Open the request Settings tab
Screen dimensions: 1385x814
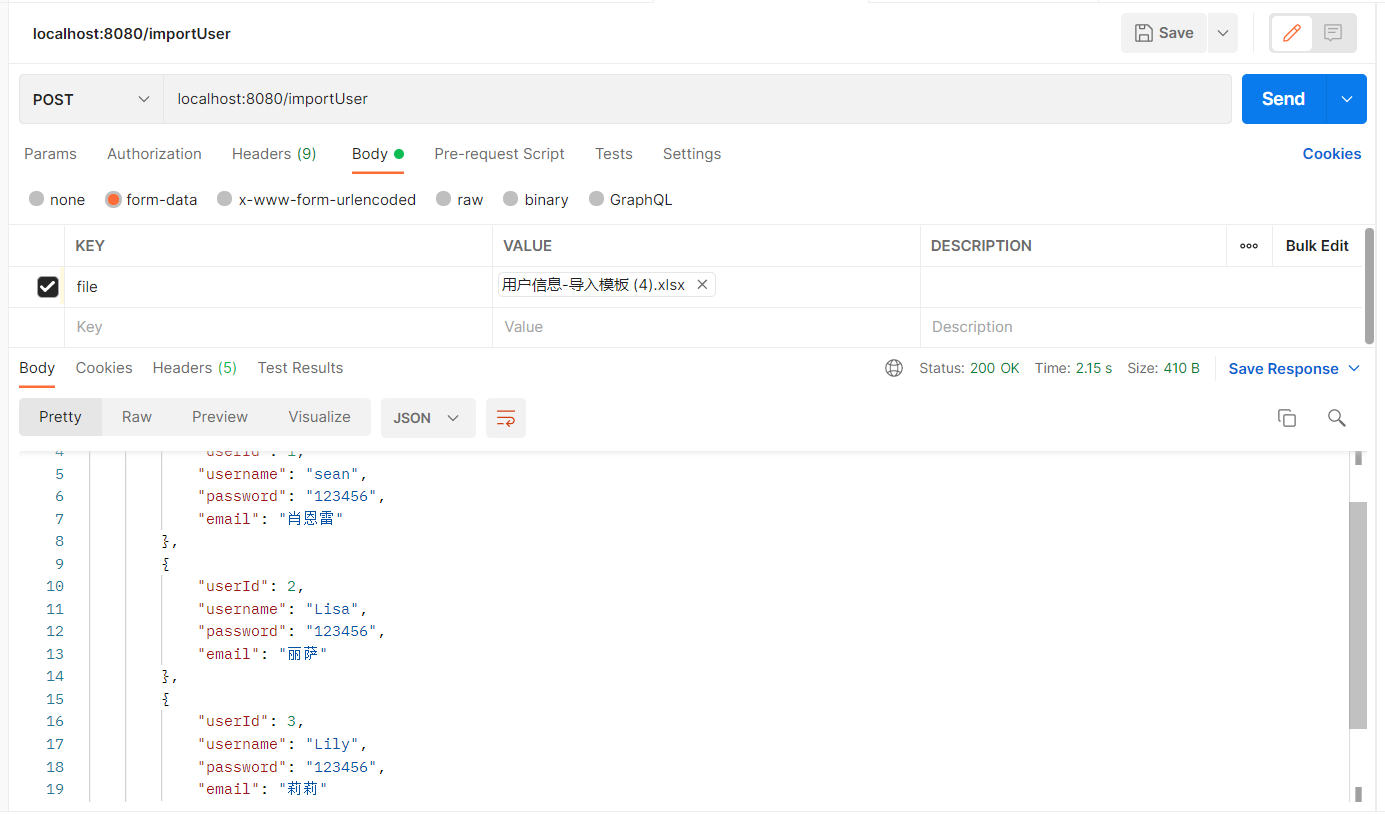[692, 154]
